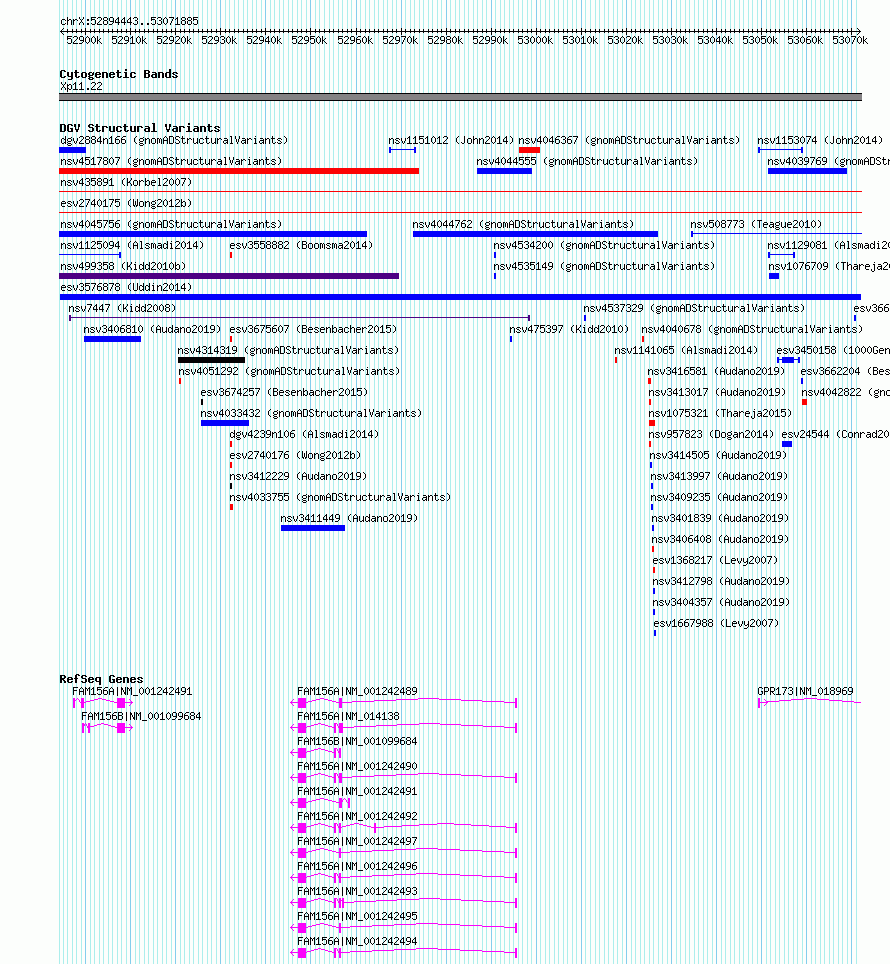
Task: Open FAM156A|NM_001242495 transcript label
Action: [x=357, y=917]
